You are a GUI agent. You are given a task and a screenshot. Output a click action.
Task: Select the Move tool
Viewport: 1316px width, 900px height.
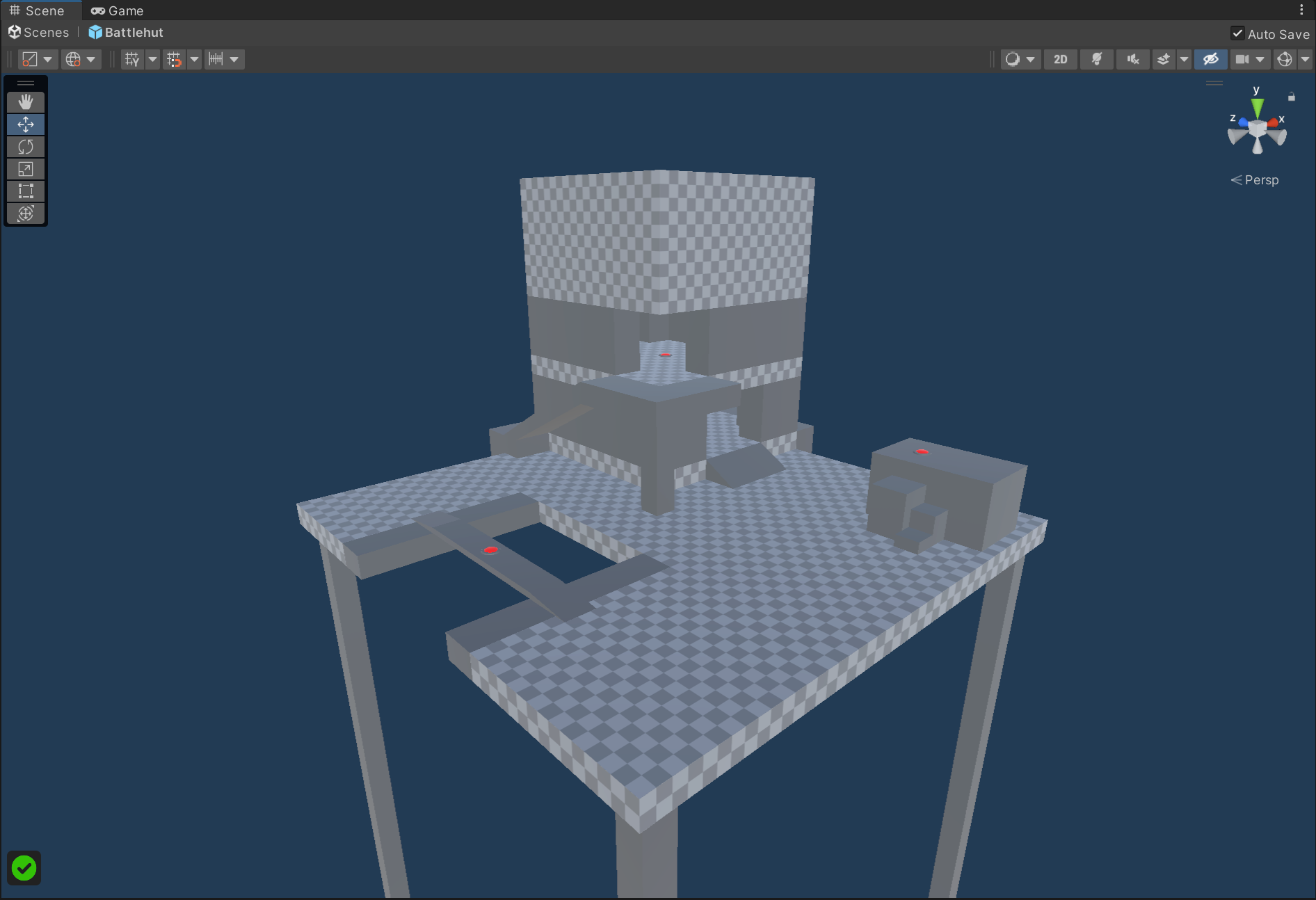pos(26,124)
